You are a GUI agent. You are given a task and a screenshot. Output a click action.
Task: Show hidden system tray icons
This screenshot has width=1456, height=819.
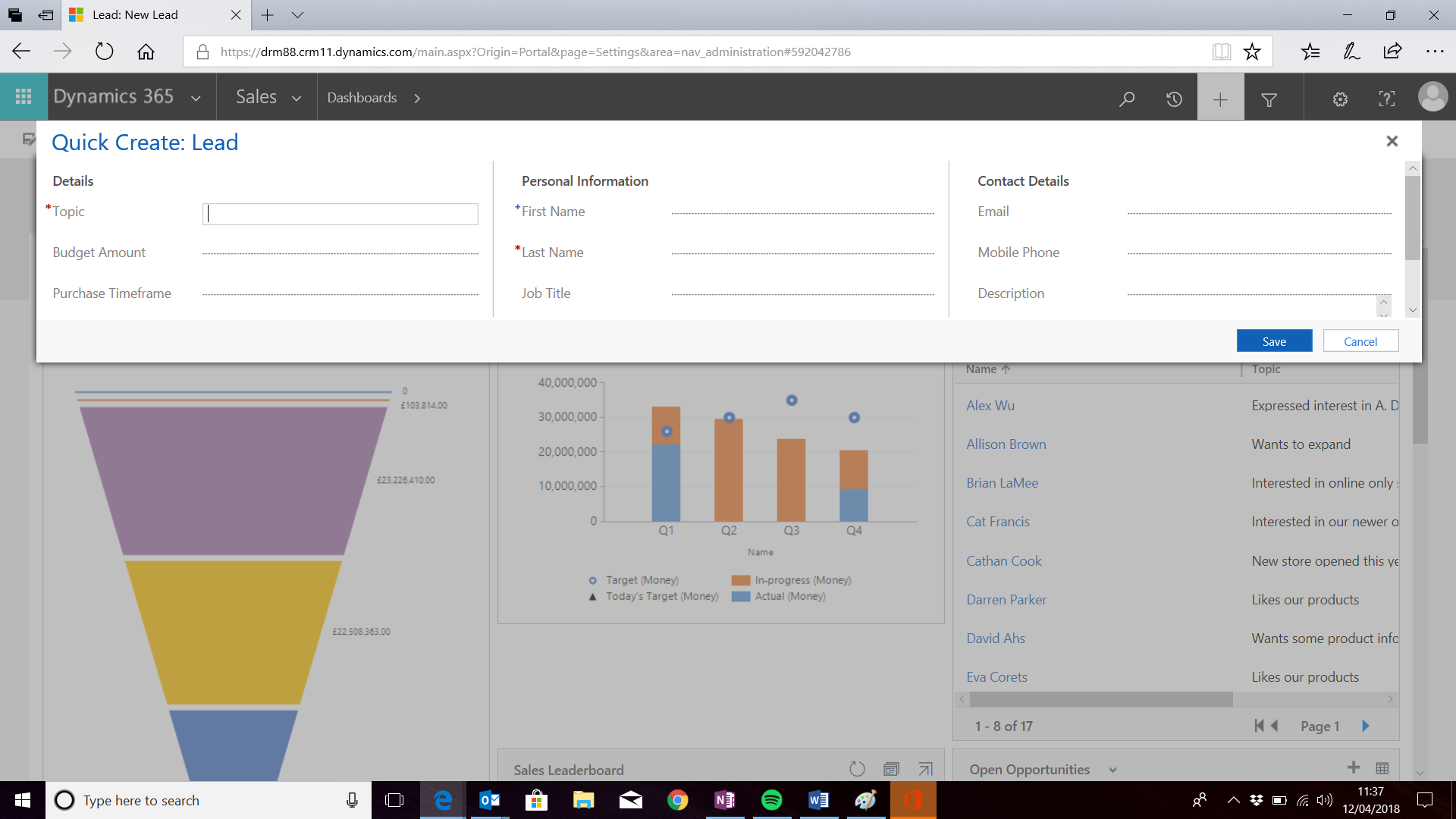(1233, 800)
